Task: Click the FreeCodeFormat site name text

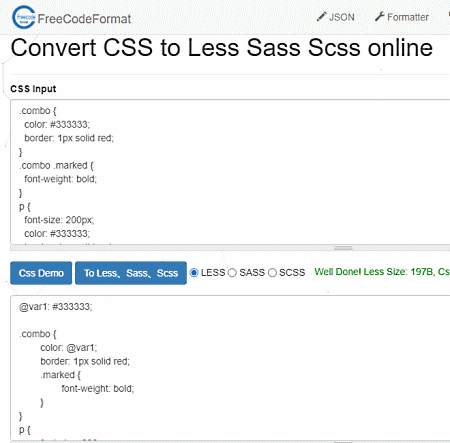Action: click(84, 19)
